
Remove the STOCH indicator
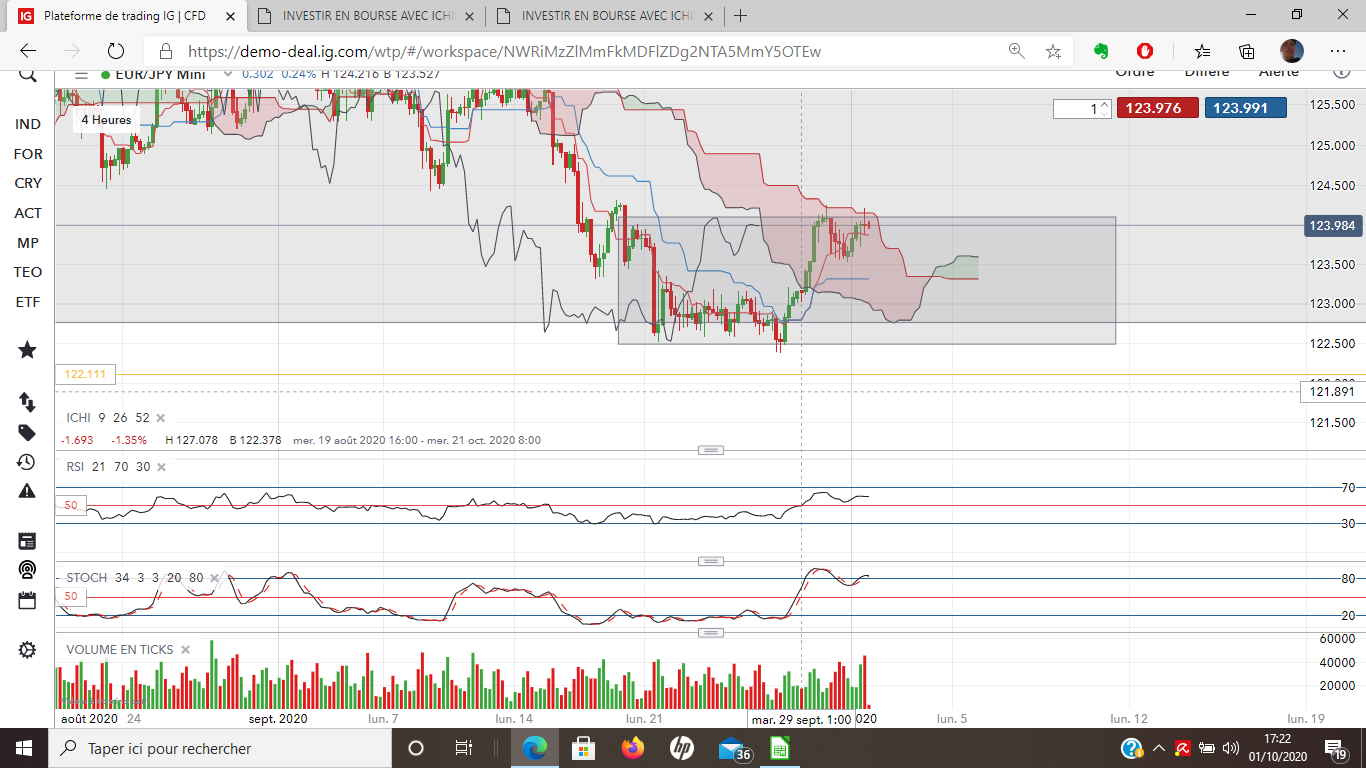(x=214, y=578)
